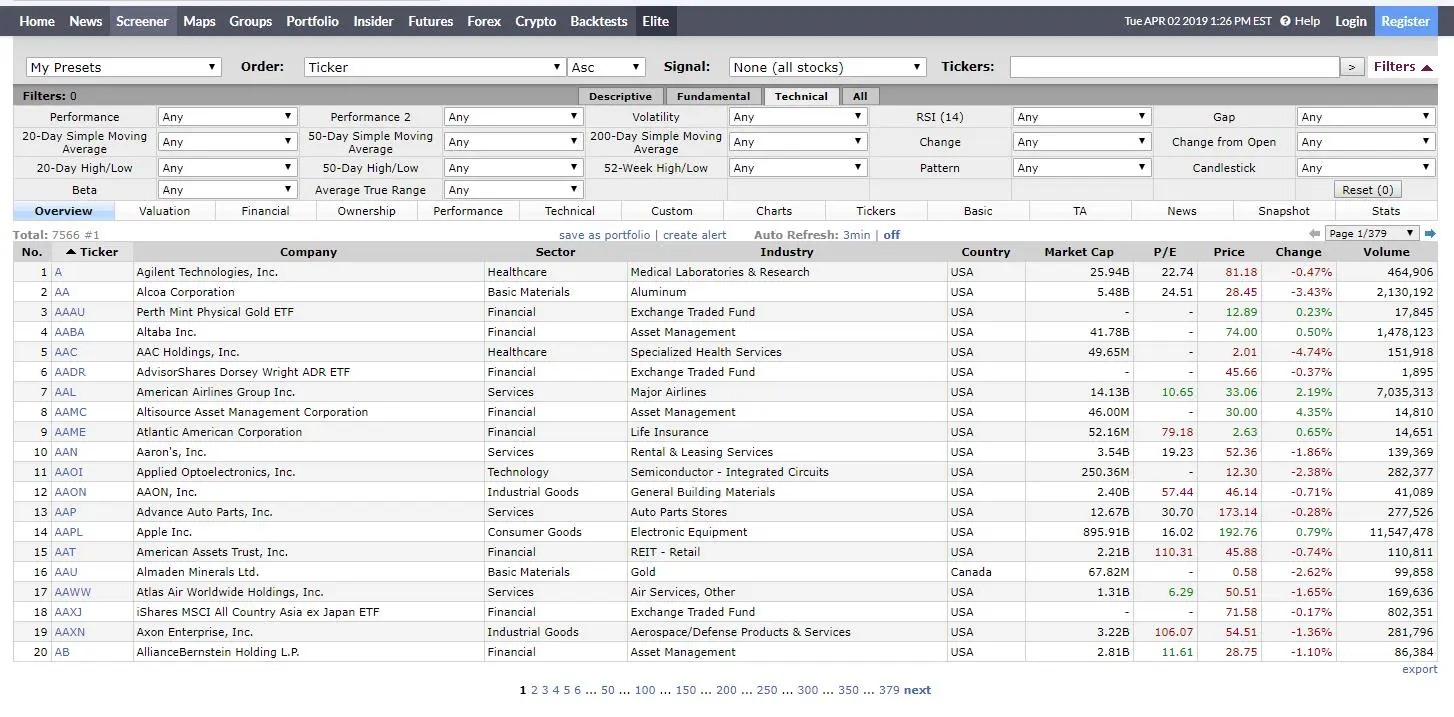Go to page 50 link
The image size is (1454, 717).
607,690
